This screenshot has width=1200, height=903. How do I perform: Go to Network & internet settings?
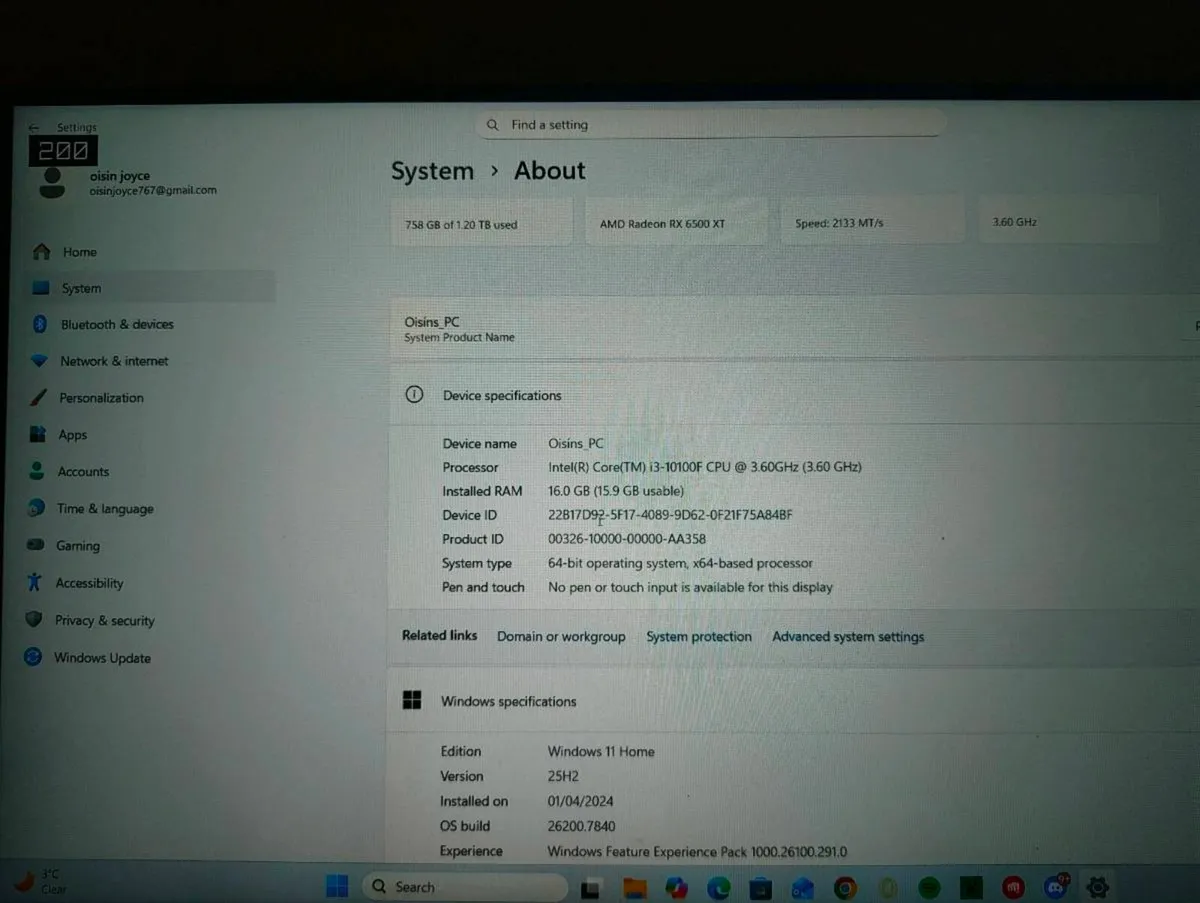point(113,361)
